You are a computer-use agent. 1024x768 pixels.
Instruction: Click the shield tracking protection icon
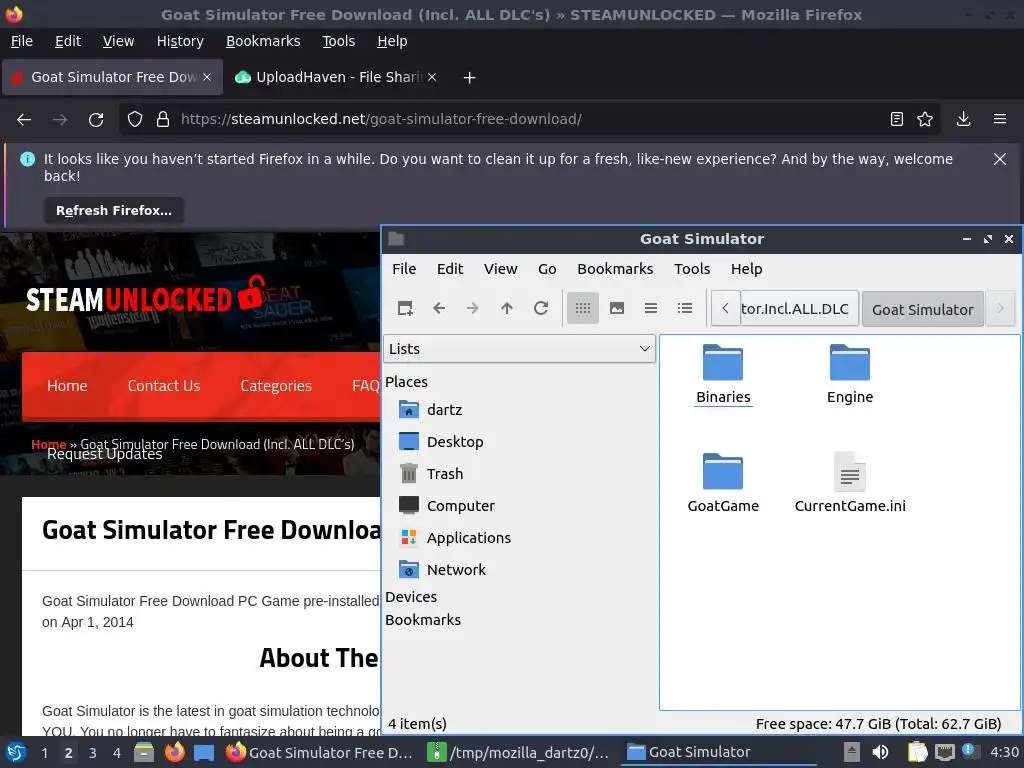(135, 120)
